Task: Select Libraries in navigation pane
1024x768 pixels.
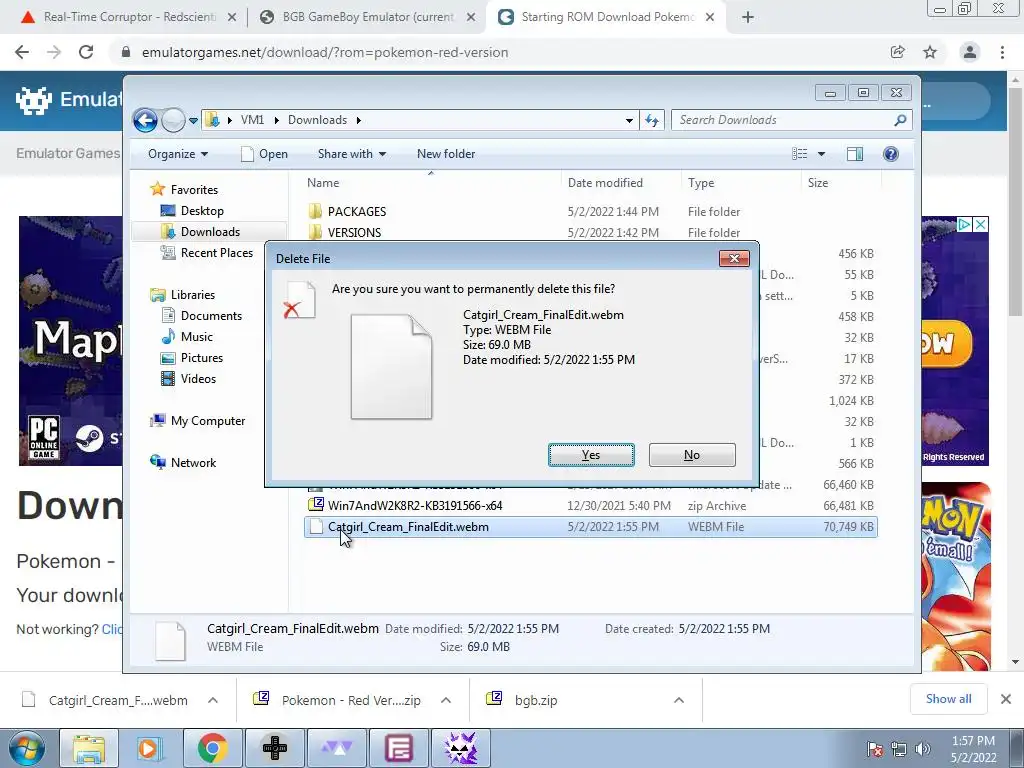Action: [x=193, y=295]
